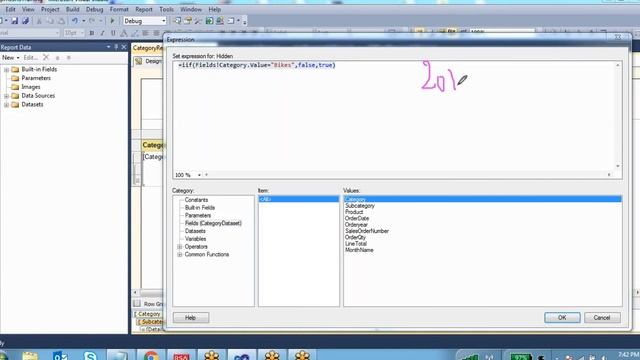
Task: Select OrderQty in the Values list
Action: (355, 238)
